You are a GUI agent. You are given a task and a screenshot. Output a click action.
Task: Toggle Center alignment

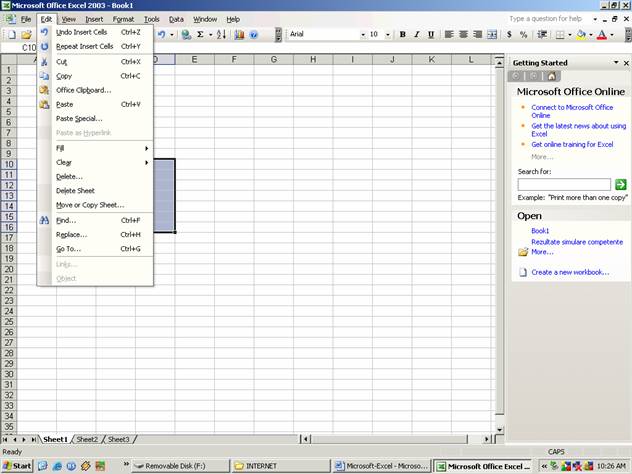463,35
